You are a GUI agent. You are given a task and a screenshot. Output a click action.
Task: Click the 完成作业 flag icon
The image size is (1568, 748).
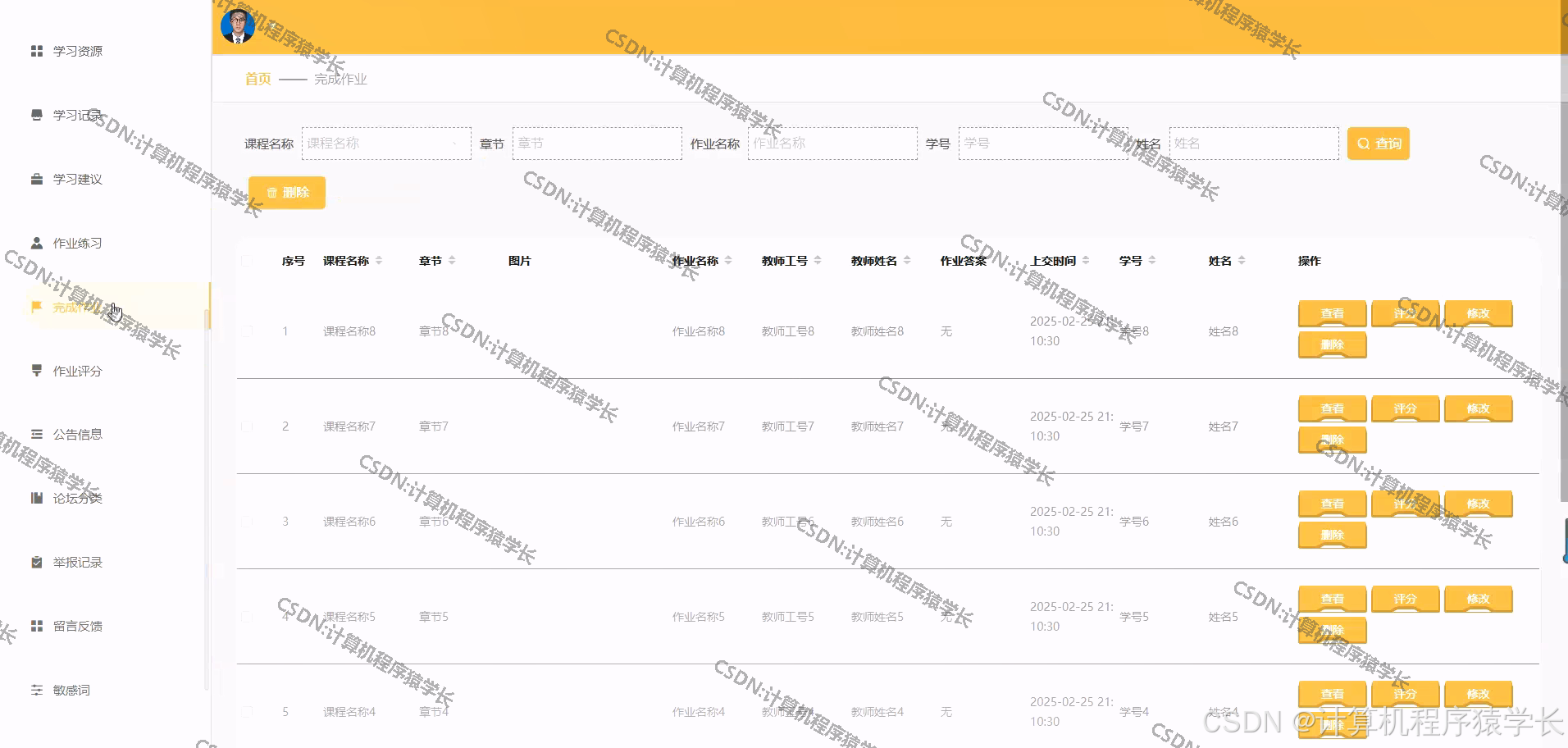click(37, 307)
